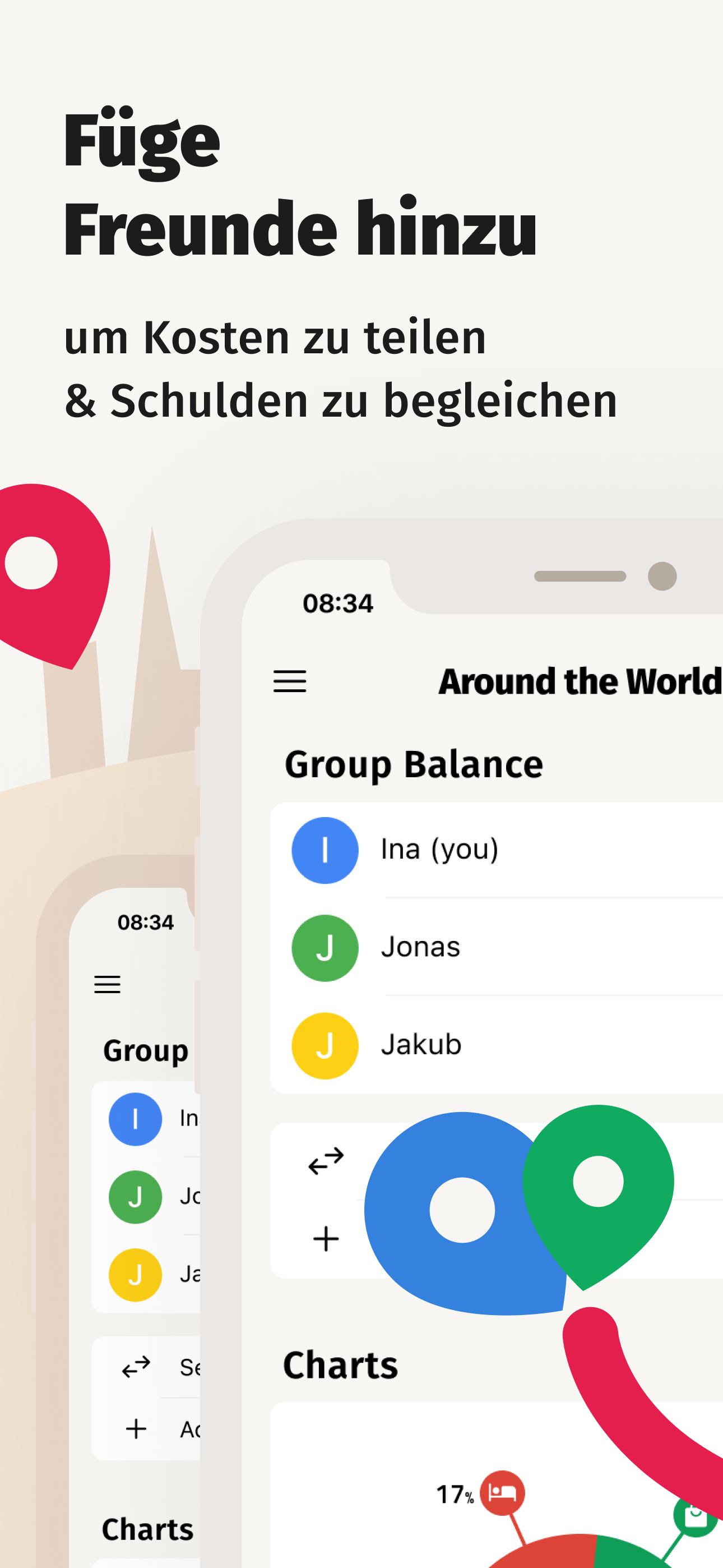Tap the um Kosten zu teilen subtitle line
Viewport: 723px width, 1568px height.
point(275,337)
